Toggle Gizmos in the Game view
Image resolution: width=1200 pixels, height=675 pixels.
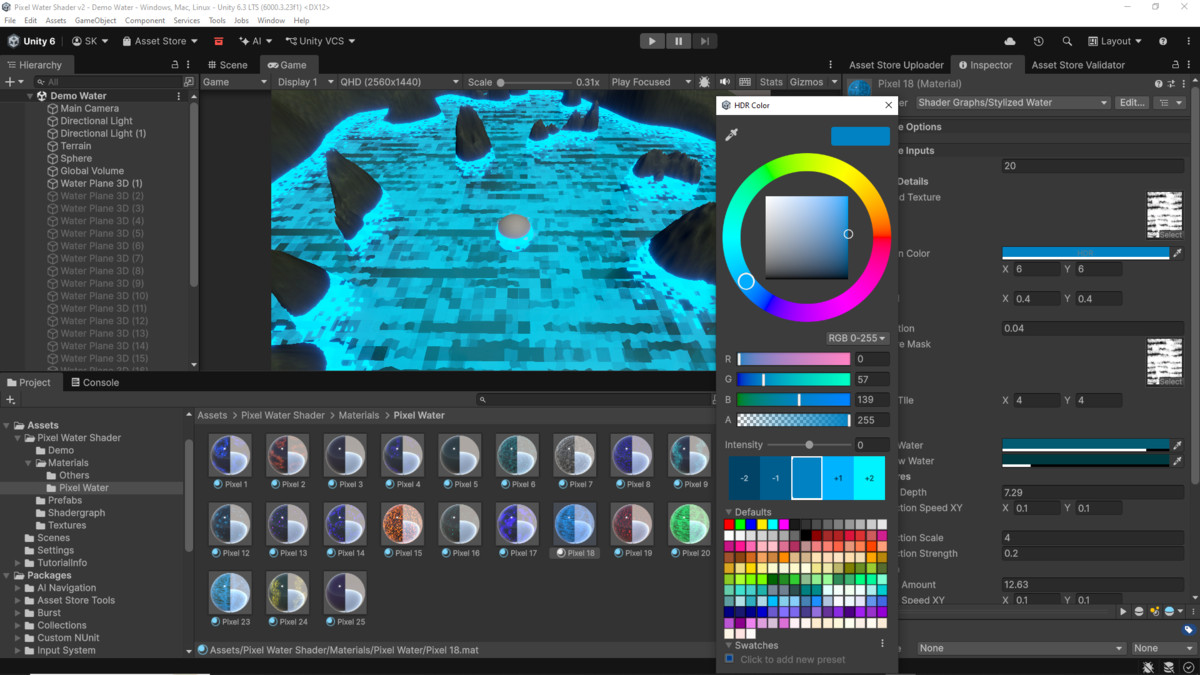[806, 82]
